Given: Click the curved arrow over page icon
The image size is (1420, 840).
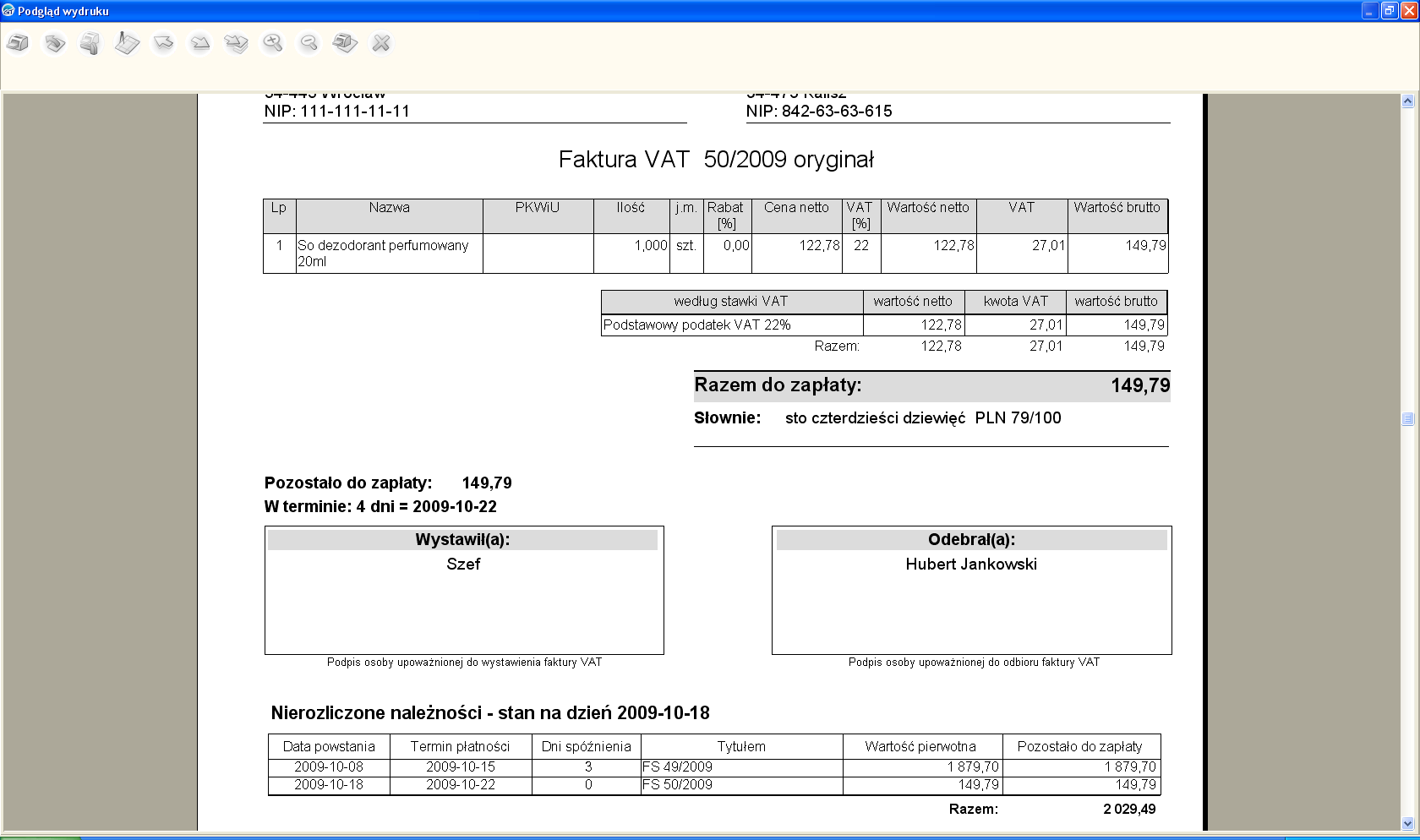Looking at the screenshot, I should [x=55, y=43].
